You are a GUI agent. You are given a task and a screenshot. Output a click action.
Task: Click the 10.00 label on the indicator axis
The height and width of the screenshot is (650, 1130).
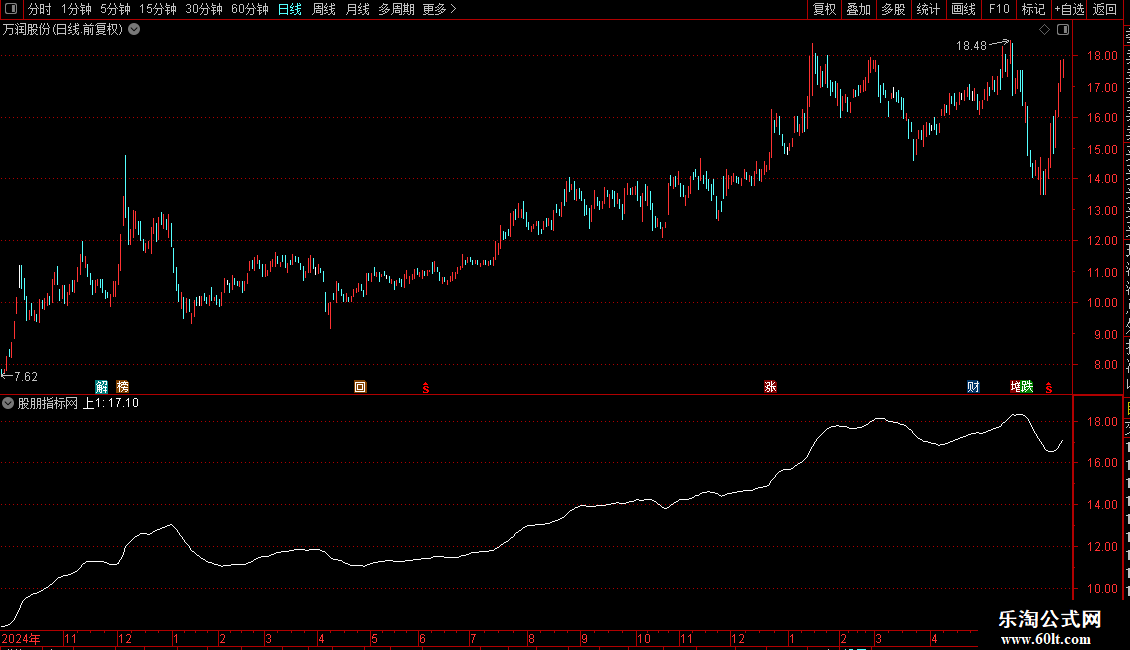click(x=1102, y=589)
